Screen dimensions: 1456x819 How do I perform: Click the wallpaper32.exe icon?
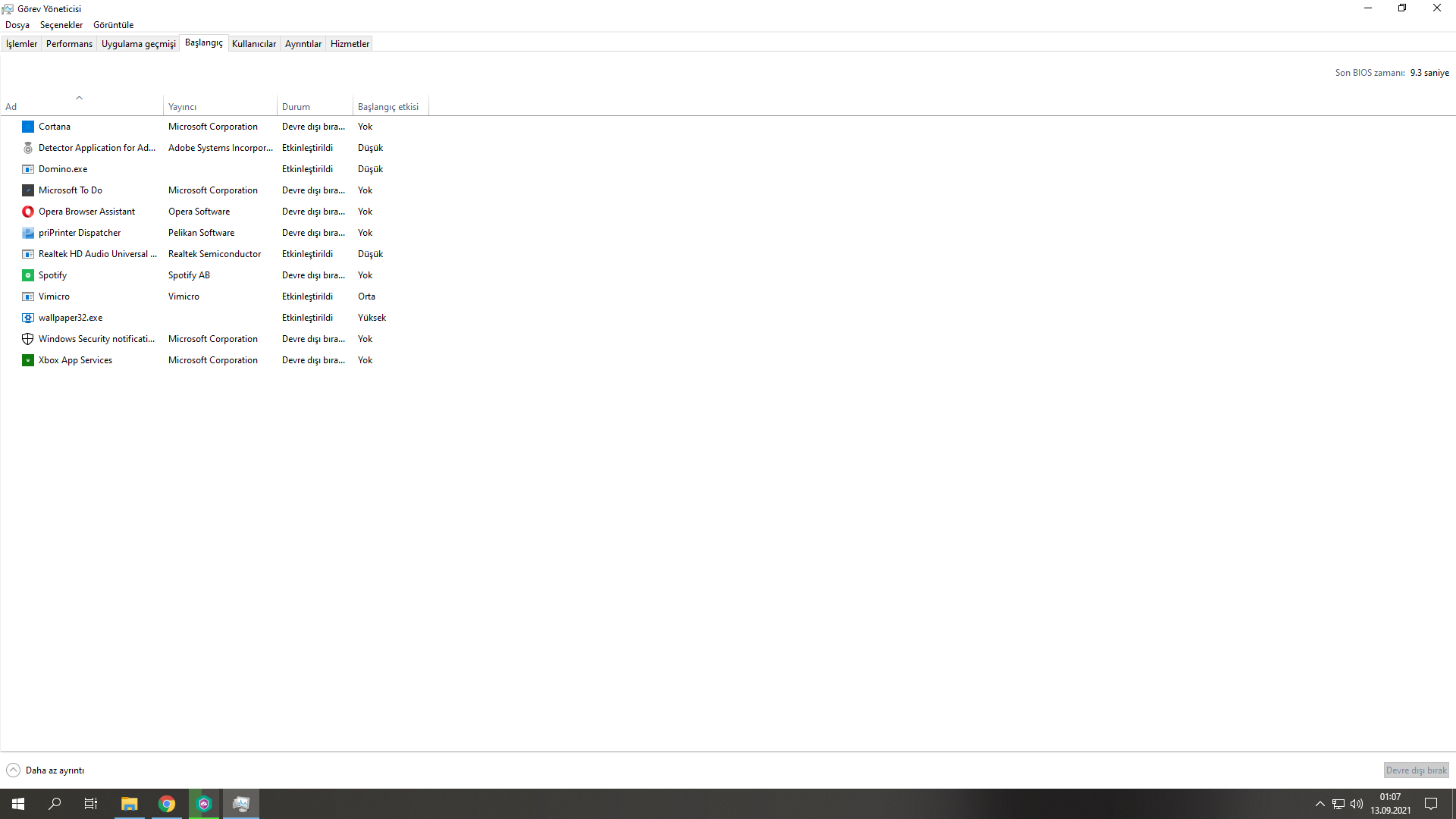28,318
